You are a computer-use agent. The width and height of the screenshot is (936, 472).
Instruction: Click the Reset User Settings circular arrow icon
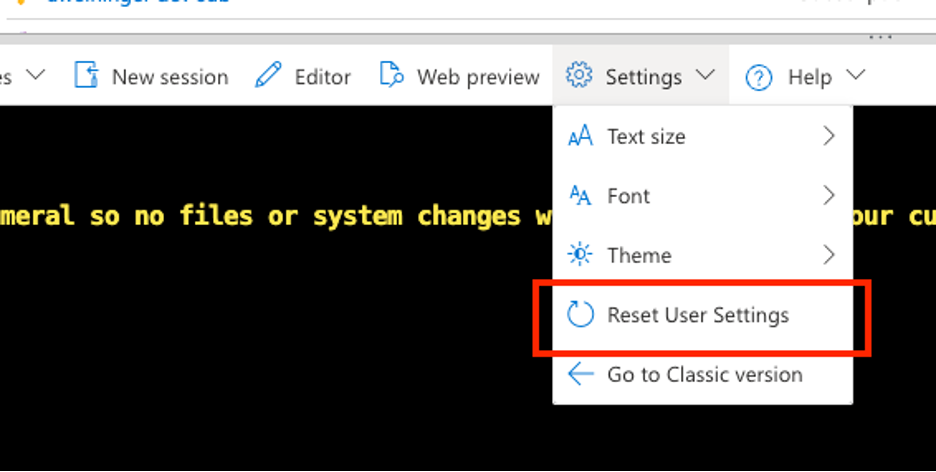coord(580,315)
